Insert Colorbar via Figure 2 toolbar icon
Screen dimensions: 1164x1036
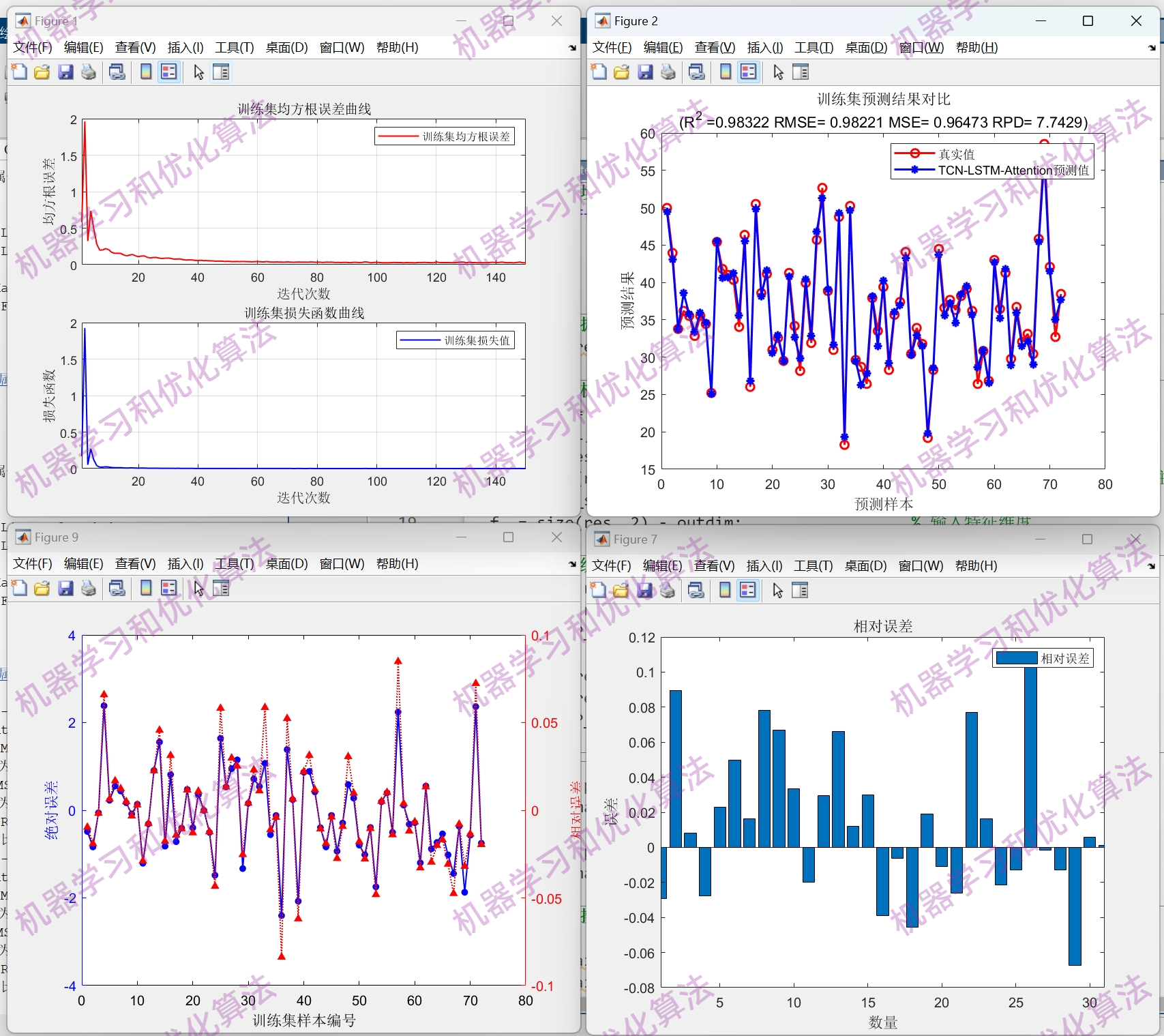point(726,72)
